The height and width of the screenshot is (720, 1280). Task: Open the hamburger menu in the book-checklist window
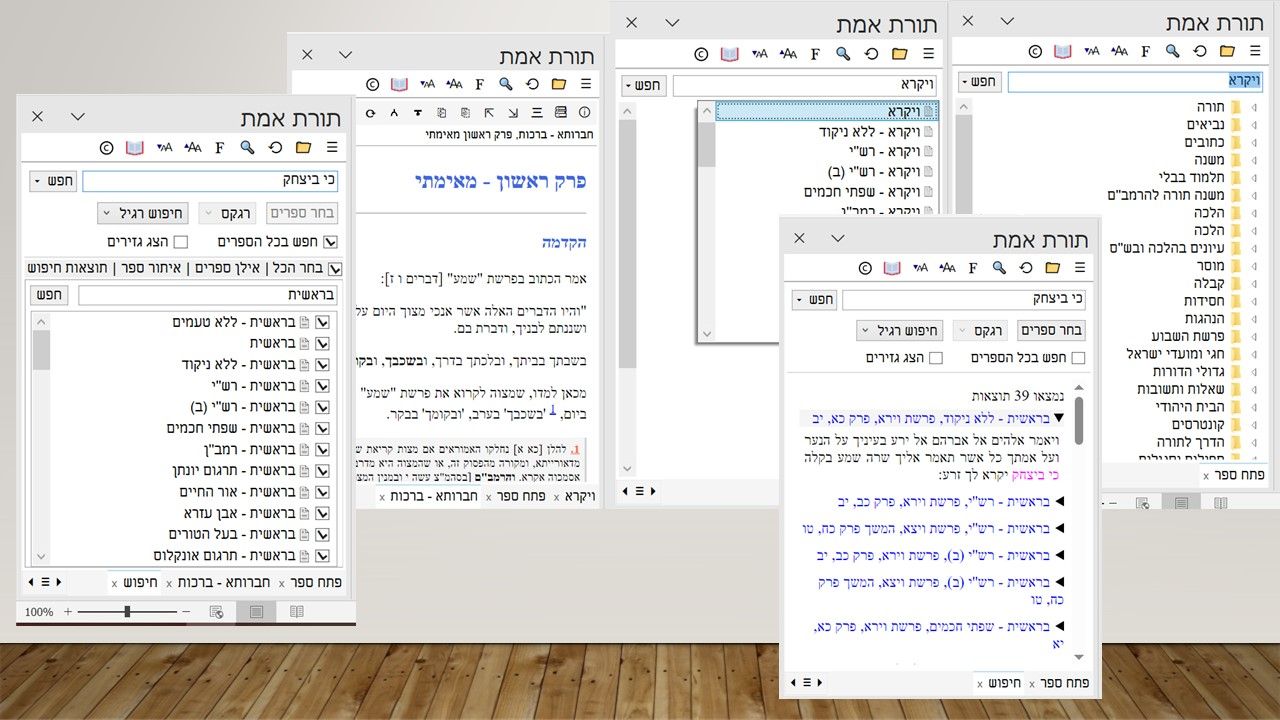333,148
